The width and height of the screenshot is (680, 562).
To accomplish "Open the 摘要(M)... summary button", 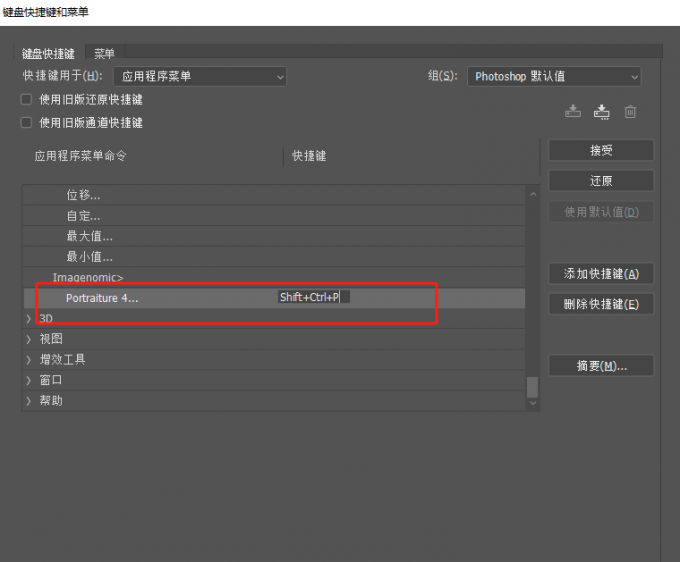I will coord(601,366).
